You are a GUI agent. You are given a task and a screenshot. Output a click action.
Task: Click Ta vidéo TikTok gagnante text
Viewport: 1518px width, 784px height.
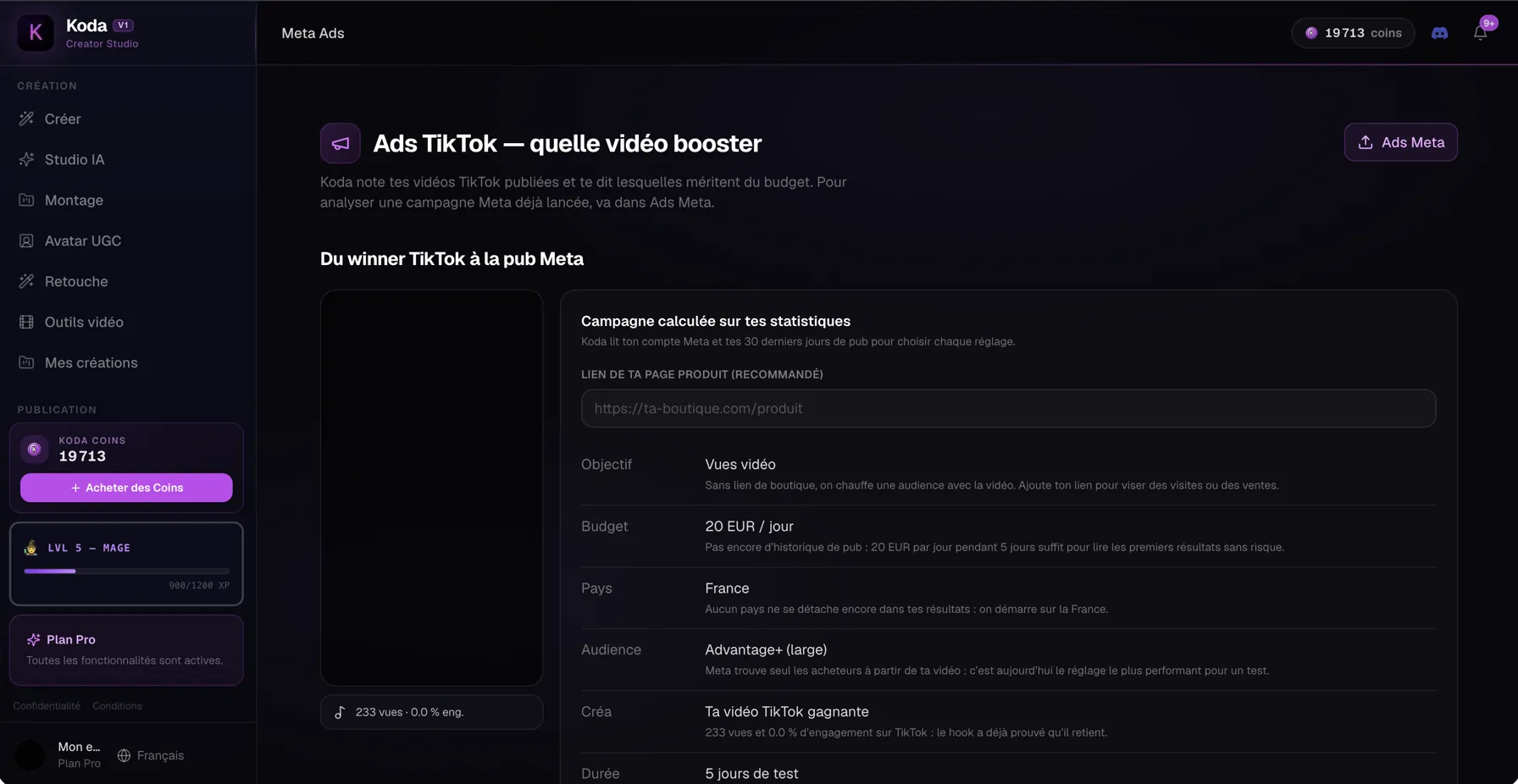[x=786, y=711]
